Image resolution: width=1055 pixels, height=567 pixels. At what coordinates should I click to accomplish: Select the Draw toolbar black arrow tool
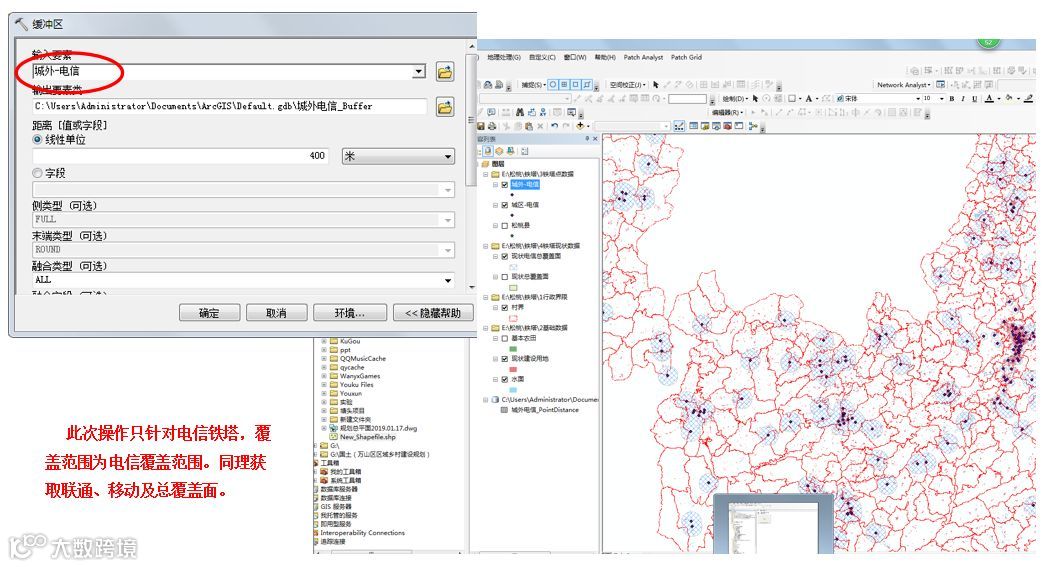[x=755, y=98]
